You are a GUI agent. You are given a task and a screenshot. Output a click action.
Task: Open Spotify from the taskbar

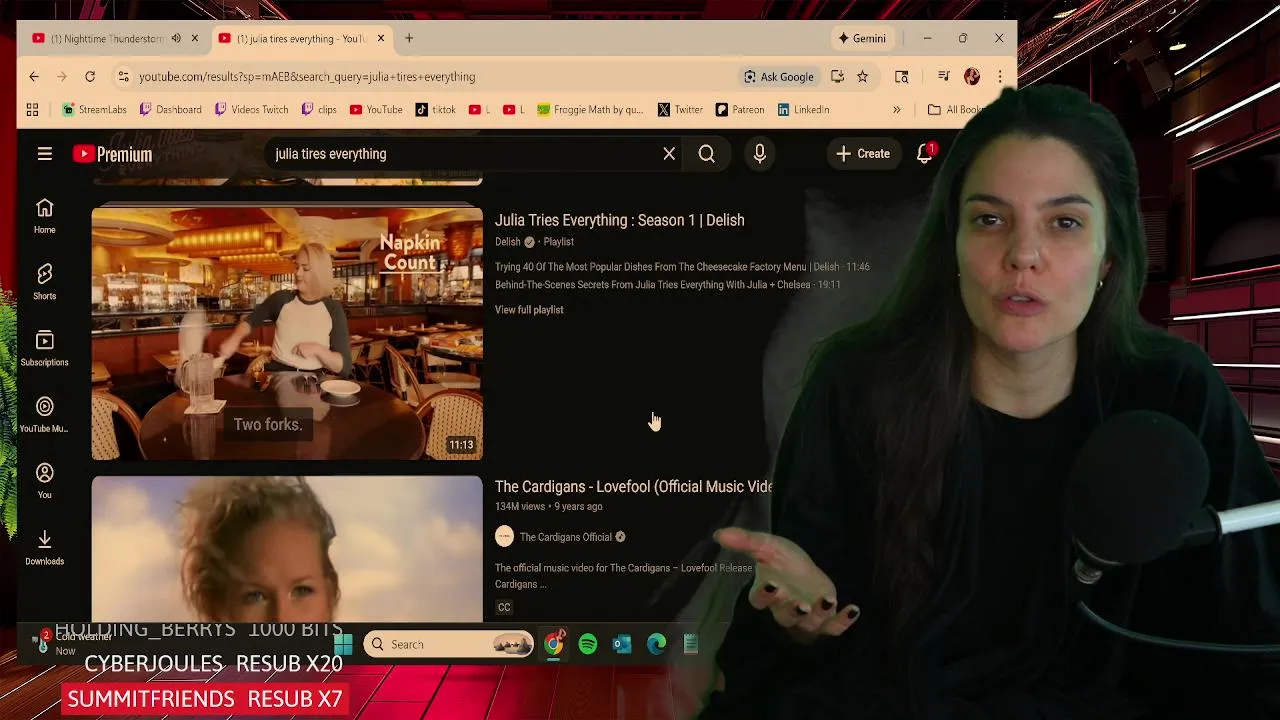pos(588,645)
